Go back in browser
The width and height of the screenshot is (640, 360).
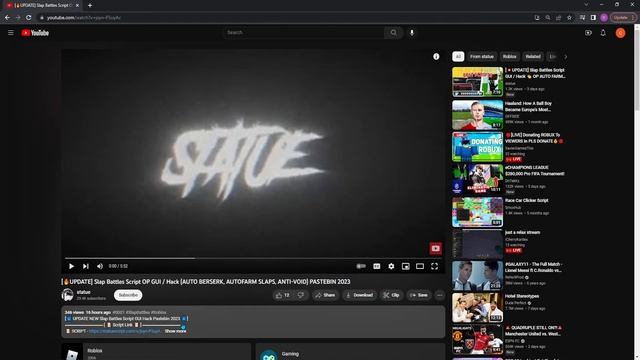click(x=7, y=18)
